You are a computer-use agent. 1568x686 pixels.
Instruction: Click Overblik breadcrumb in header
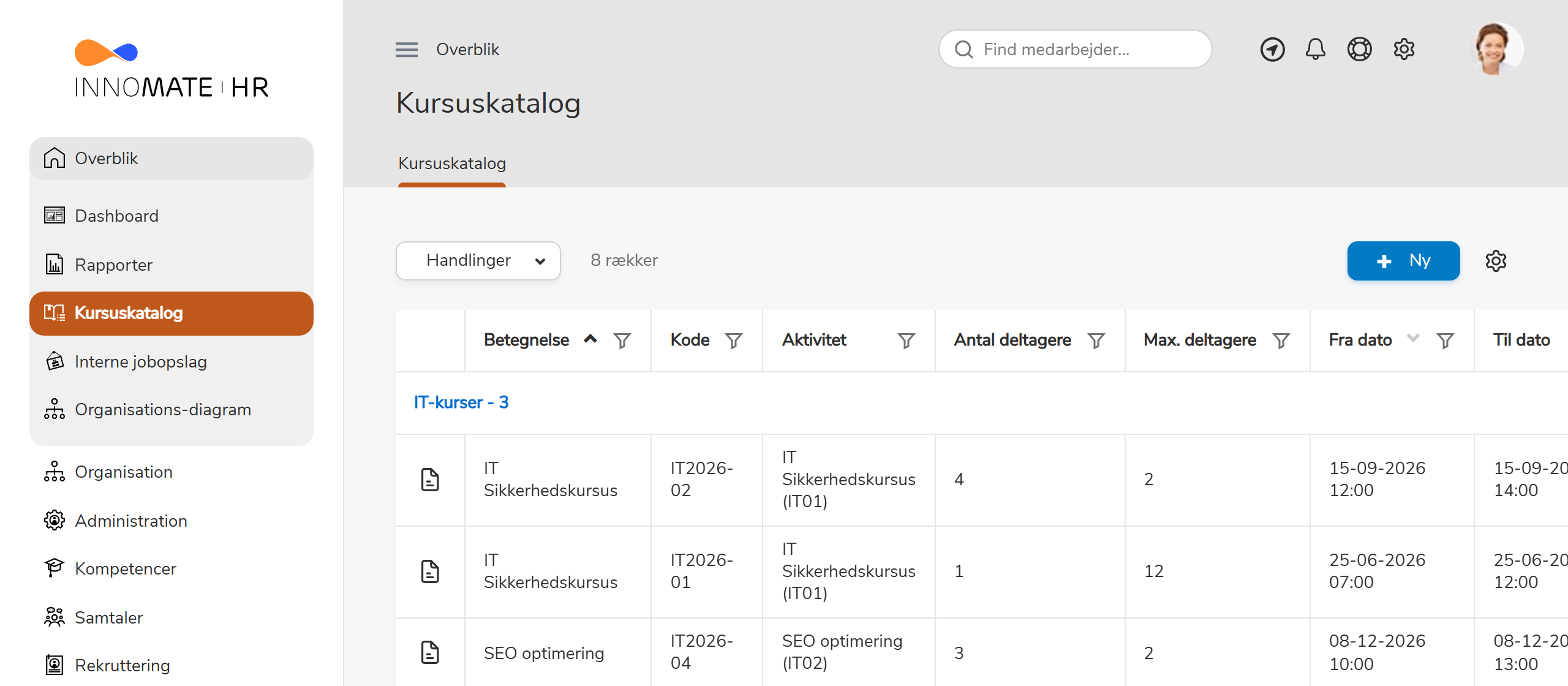pyautogui.click(x=467, y=50)
